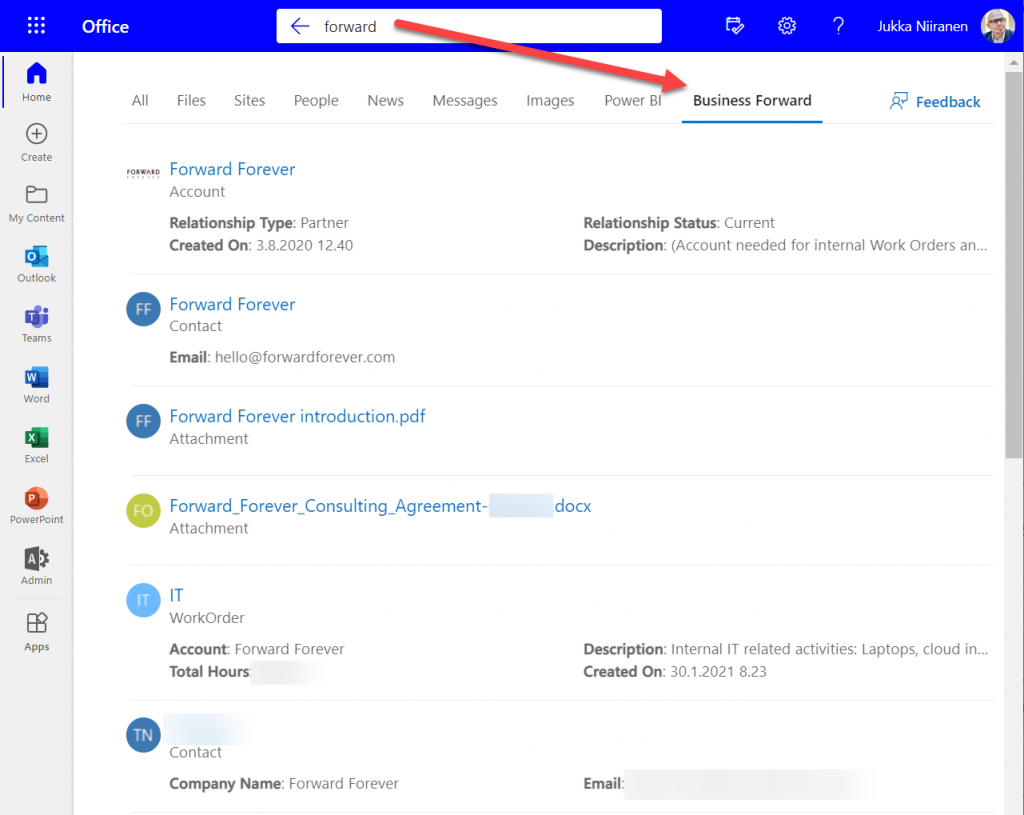Select the Business Forward tab
This screenshot has height=815, width=1024.
pos(752,101)
